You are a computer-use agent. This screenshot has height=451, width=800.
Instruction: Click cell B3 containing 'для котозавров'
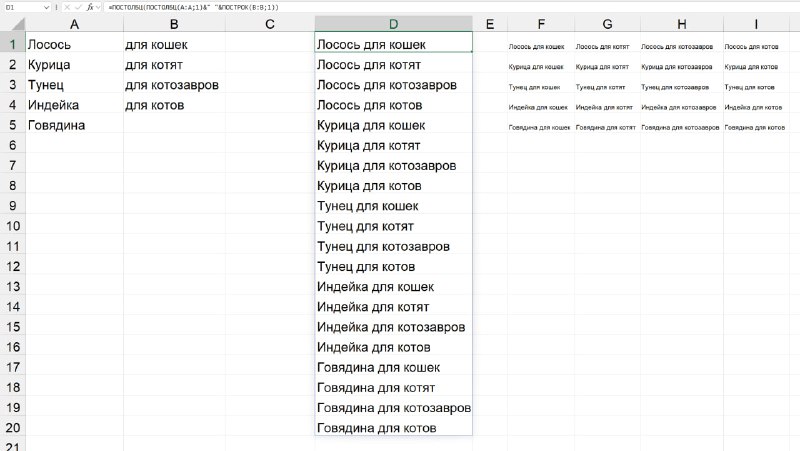[174, 85]
